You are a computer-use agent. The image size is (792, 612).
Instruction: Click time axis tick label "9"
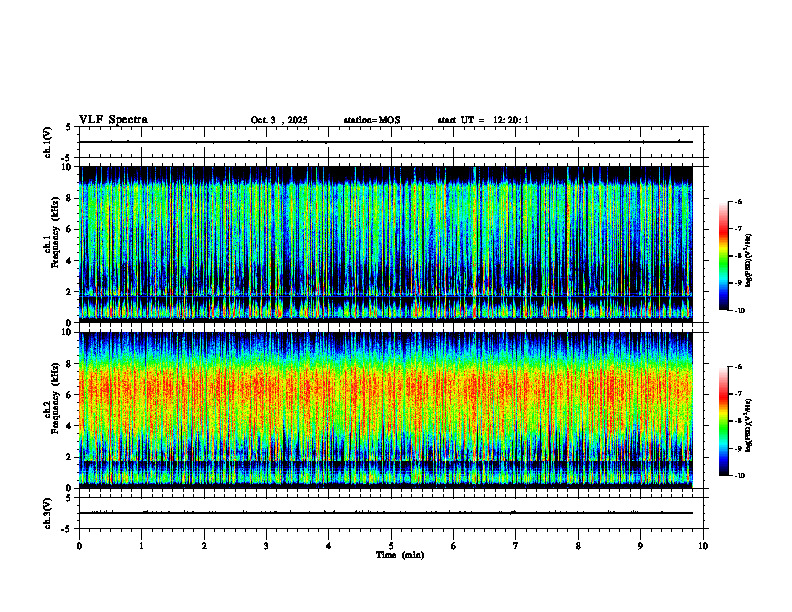(640, 546)
